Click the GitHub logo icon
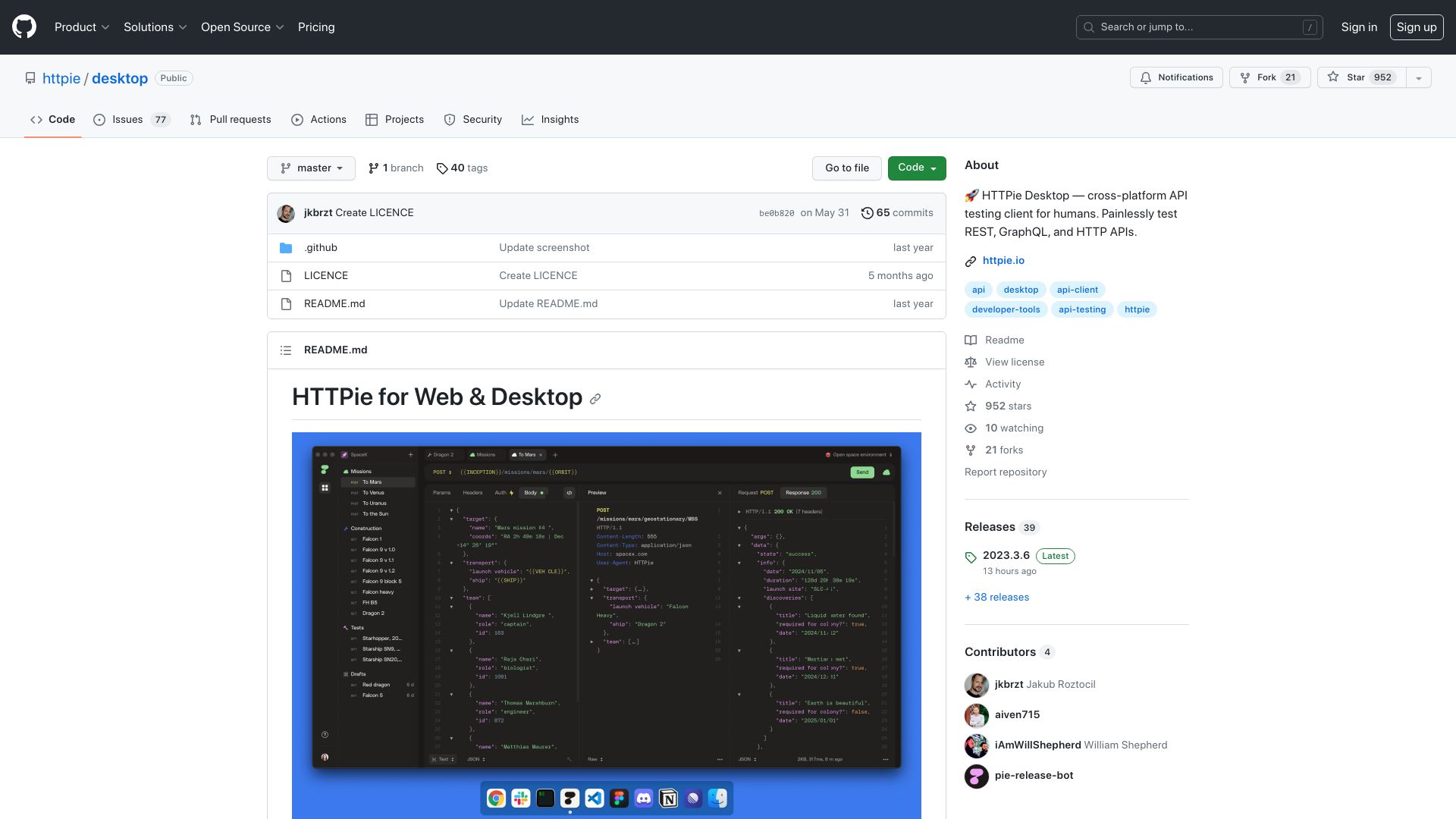Viewport: 1456px width, 819px height. click(24, 27)
